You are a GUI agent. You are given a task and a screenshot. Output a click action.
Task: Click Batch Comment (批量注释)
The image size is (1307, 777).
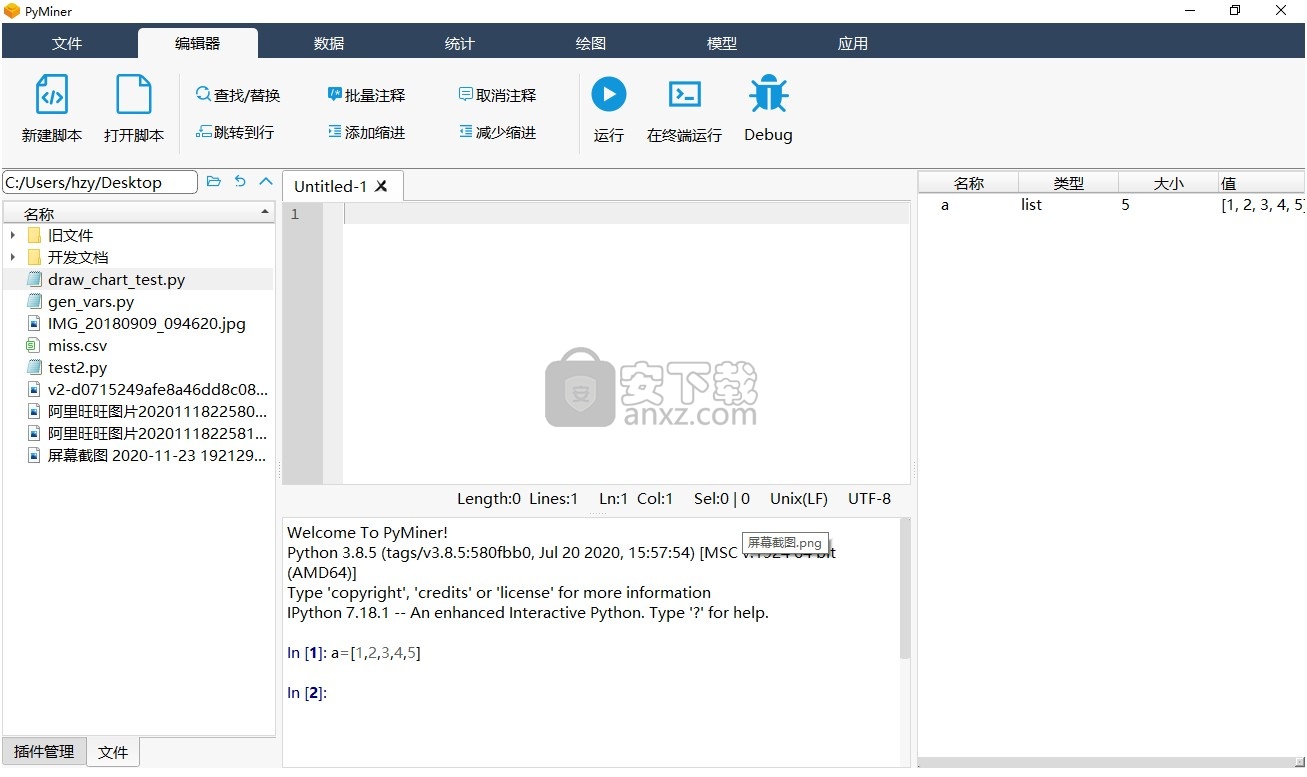[367, 95]
